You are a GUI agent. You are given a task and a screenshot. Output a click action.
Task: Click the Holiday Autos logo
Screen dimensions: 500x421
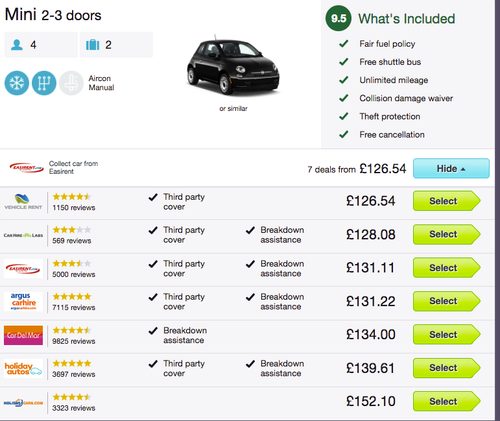(x=23, y=368)
